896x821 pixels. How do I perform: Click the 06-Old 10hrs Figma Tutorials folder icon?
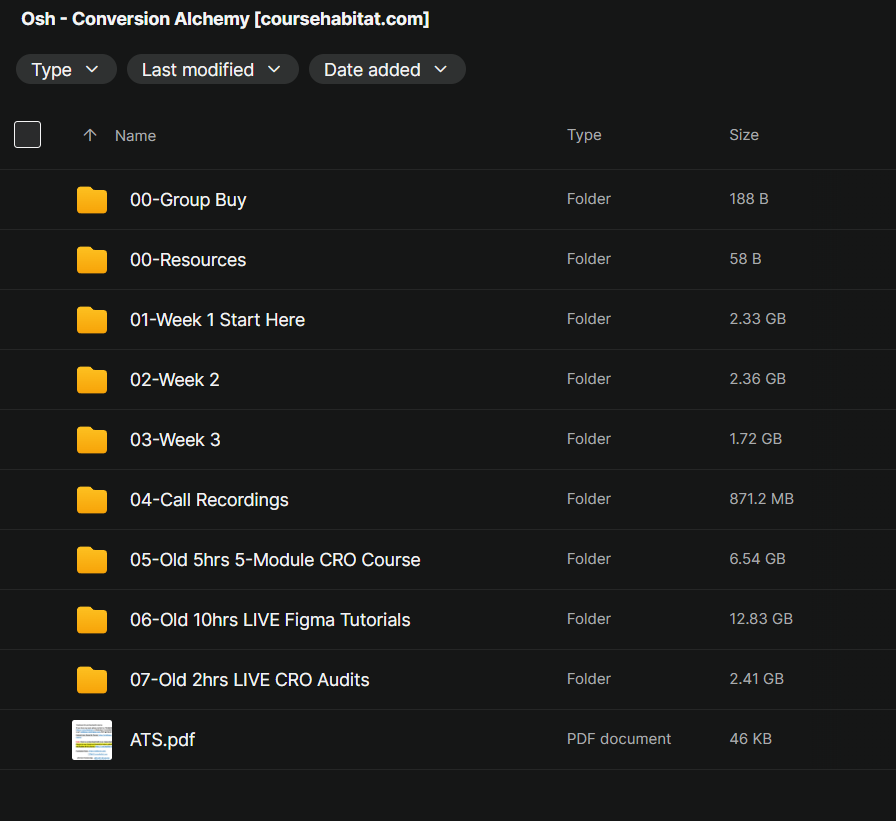click(91, 619)
